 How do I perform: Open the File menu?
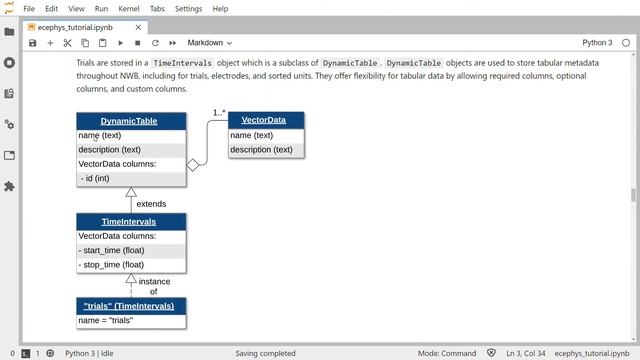[x=29, y=9]
